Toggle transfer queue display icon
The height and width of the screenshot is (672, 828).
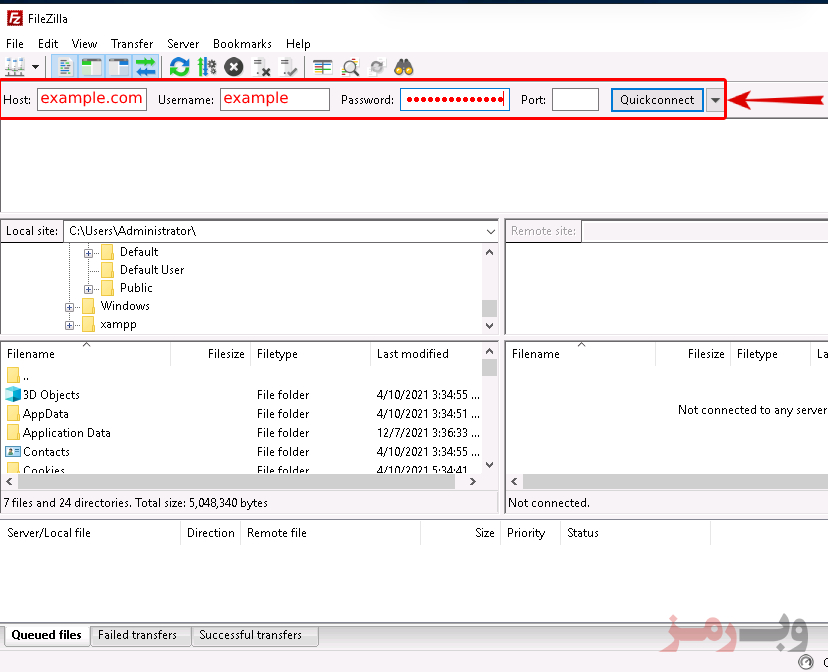[x=145, y=67]
